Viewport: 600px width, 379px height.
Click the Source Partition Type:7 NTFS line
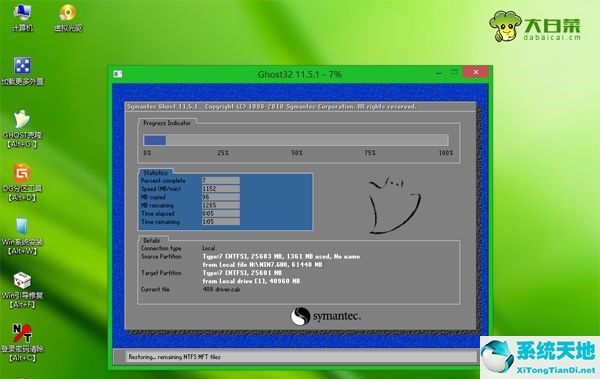[x=281, y=256]
